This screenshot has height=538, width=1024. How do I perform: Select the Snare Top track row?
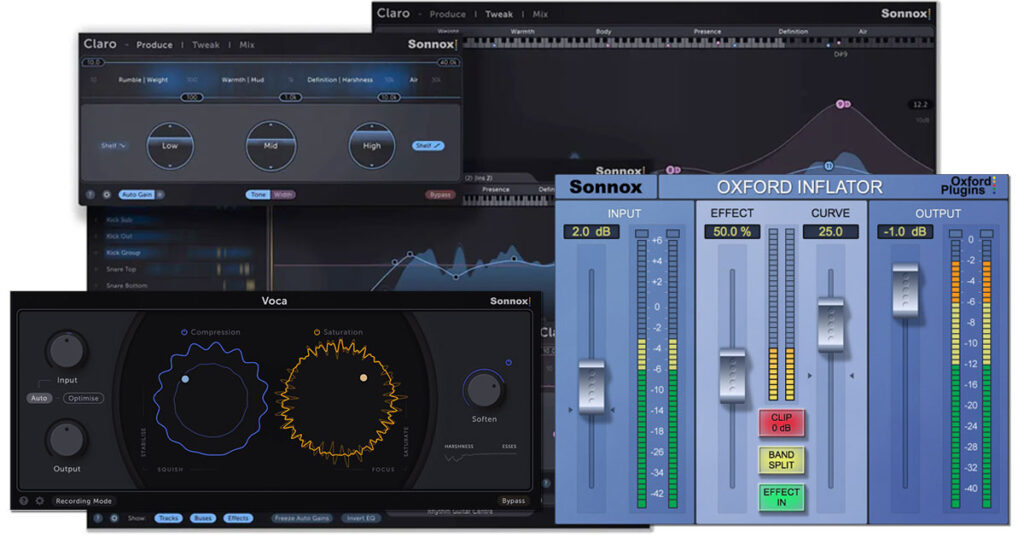point(176,269)
